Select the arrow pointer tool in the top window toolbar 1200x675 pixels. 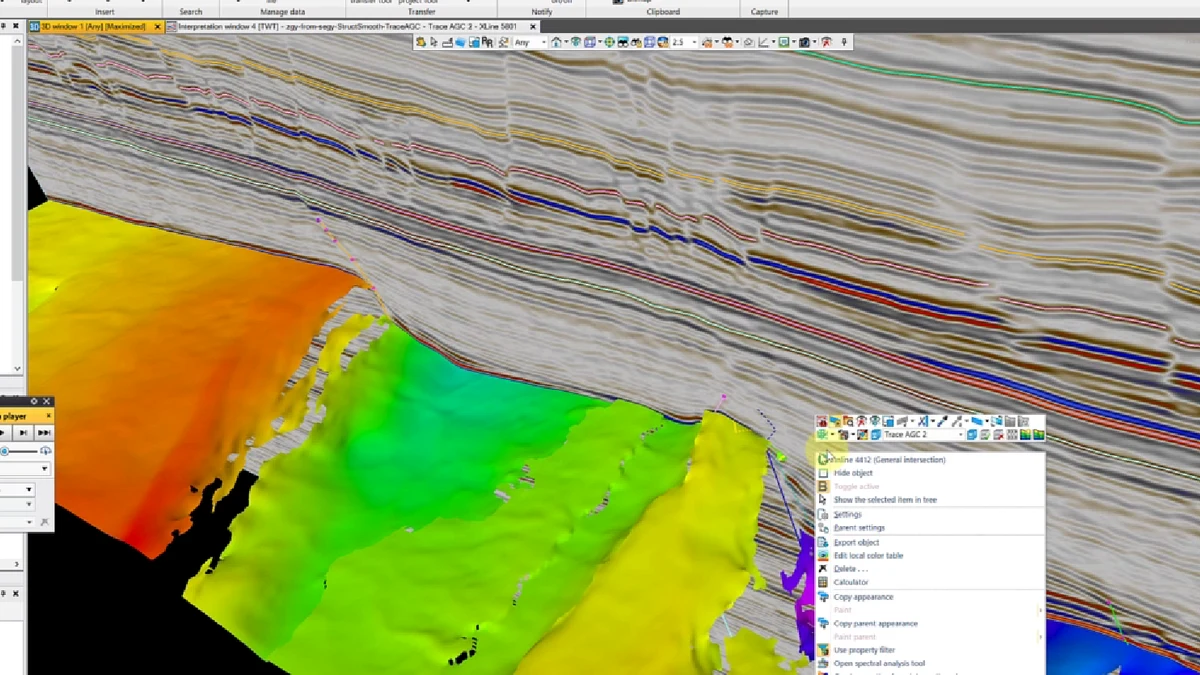434,43
